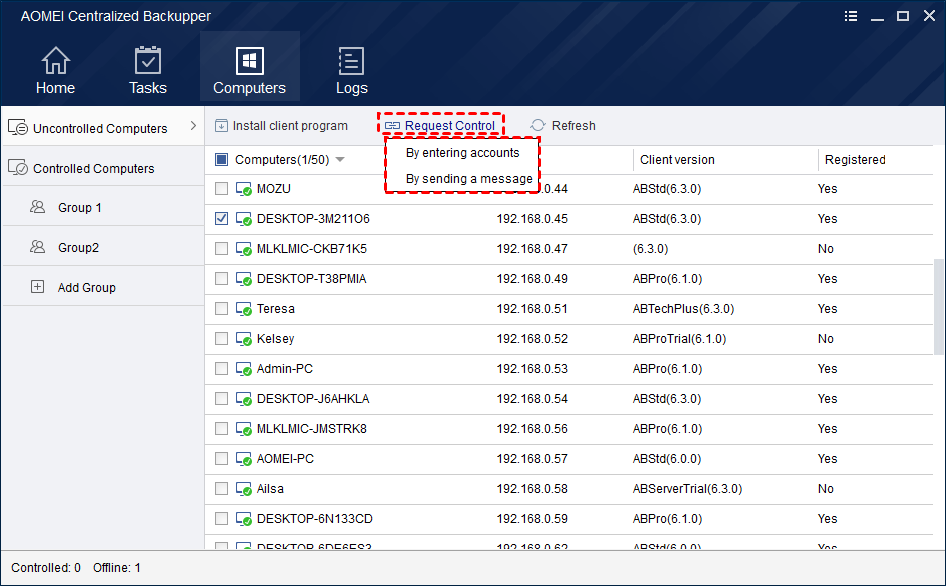
Task: Click the Refresh arrows icon
Action: pos(538,126)
